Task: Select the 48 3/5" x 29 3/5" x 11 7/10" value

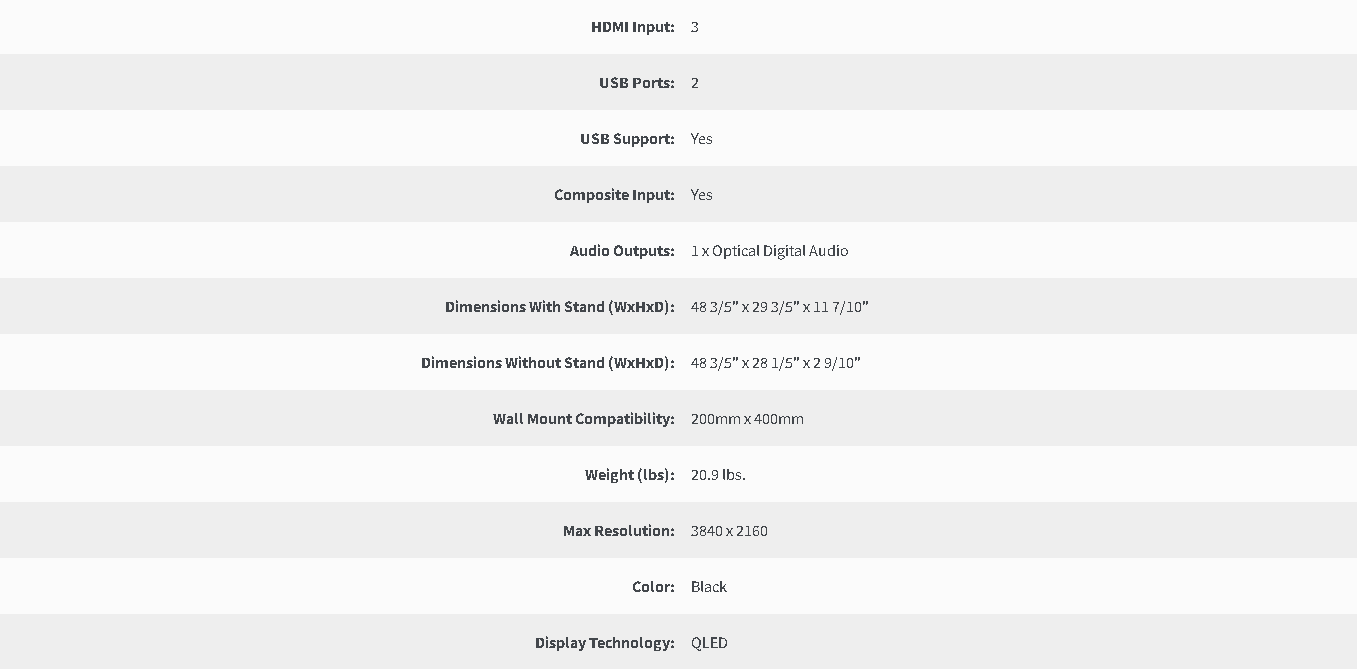Action: (780, 307)
